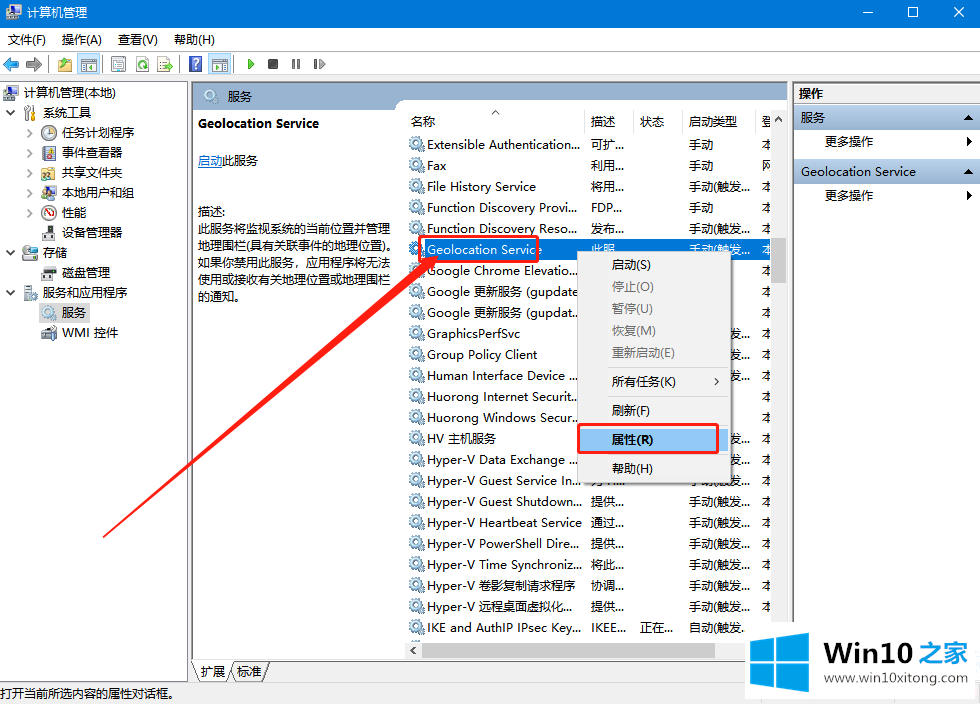Click the Restart Service toolbar icon
The height and width of the screenshot is (704, 980).
319,64
